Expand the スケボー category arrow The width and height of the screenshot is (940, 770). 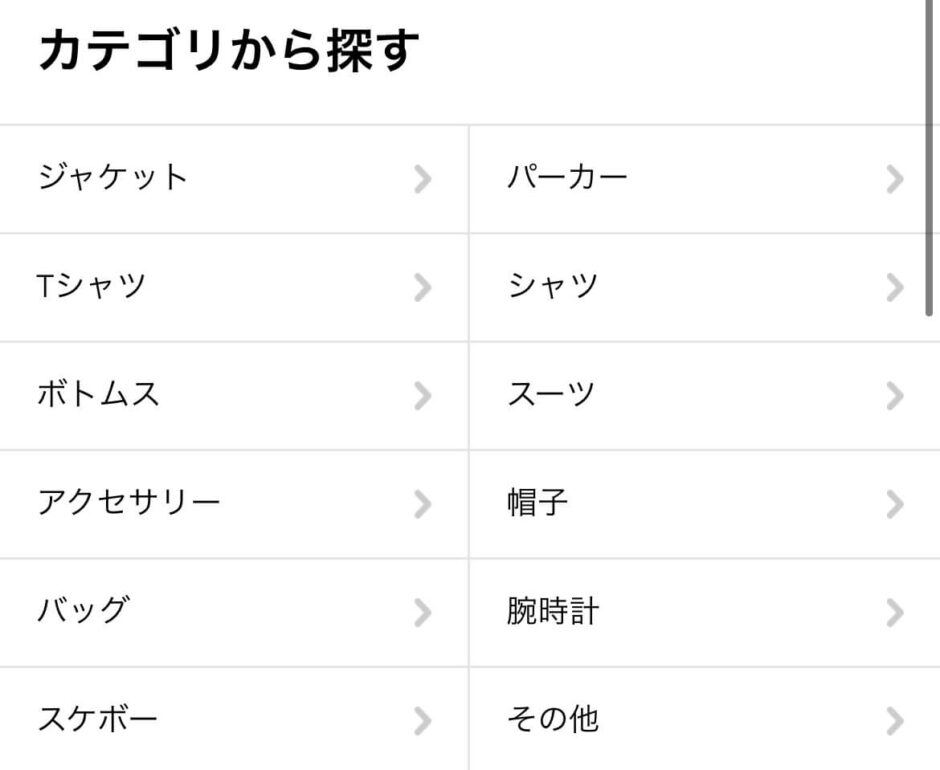coord(423,720)
